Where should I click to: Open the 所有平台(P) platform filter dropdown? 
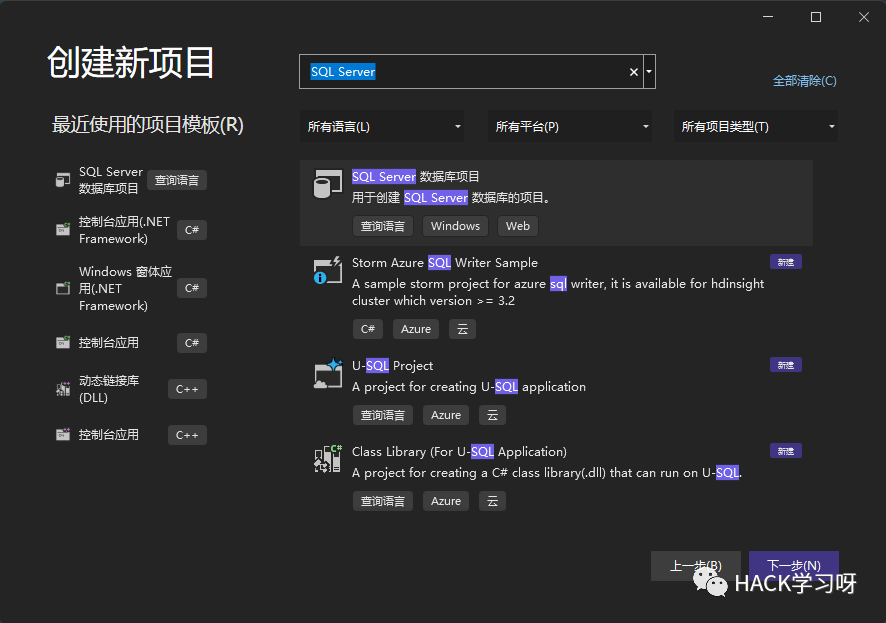coord(570,127)
